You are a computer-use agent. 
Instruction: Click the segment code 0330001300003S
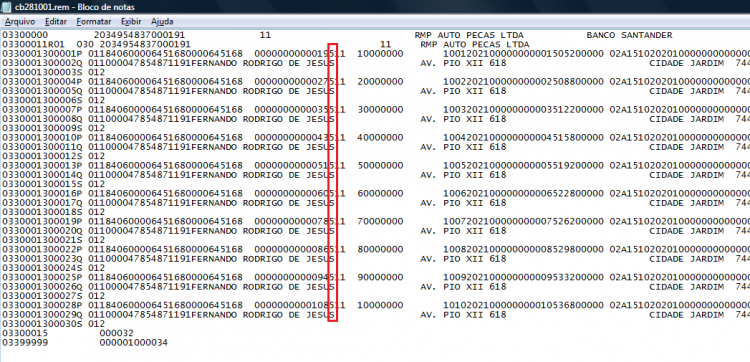point(43,73)
